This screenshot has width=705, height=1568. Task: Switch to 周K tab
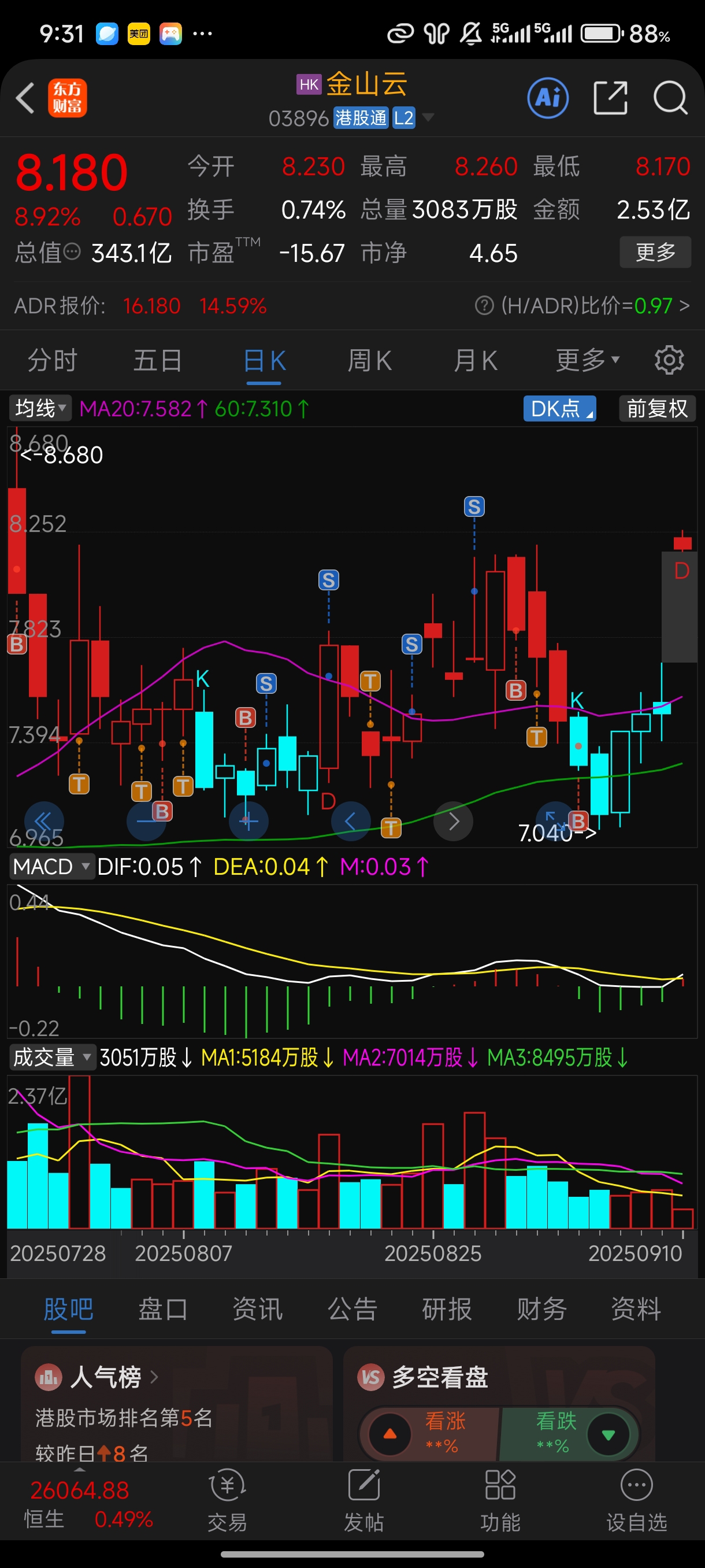point(369,360)
